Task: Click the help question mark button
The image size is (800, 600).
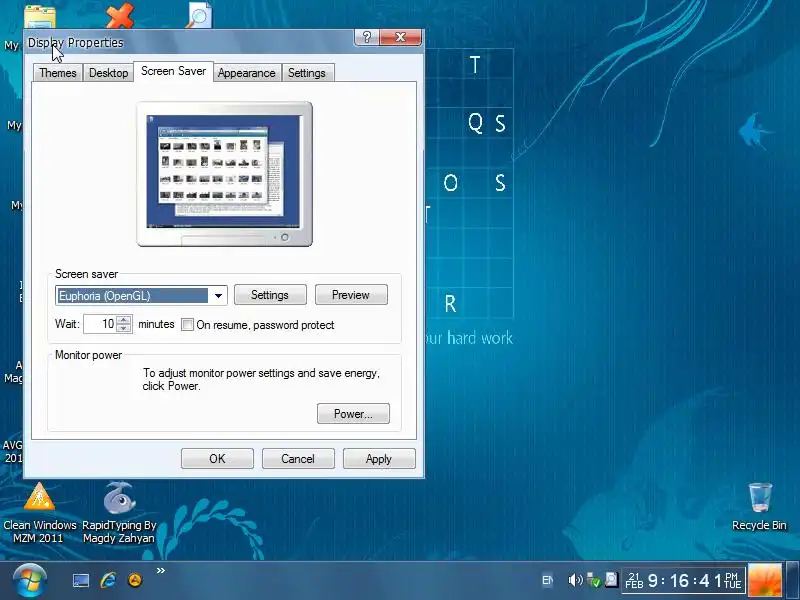Action: (x=366, y=37)
